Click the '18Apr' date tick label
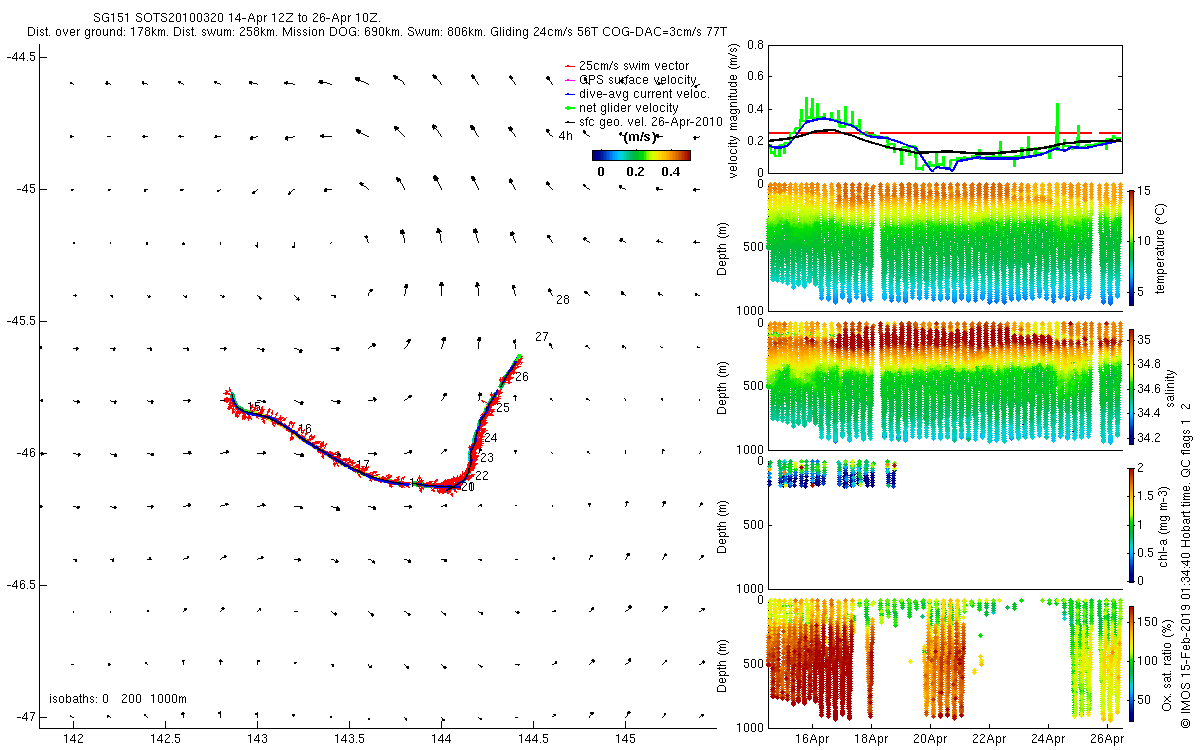Viewport: 1200px width, 750px height. tap(871, 739)
